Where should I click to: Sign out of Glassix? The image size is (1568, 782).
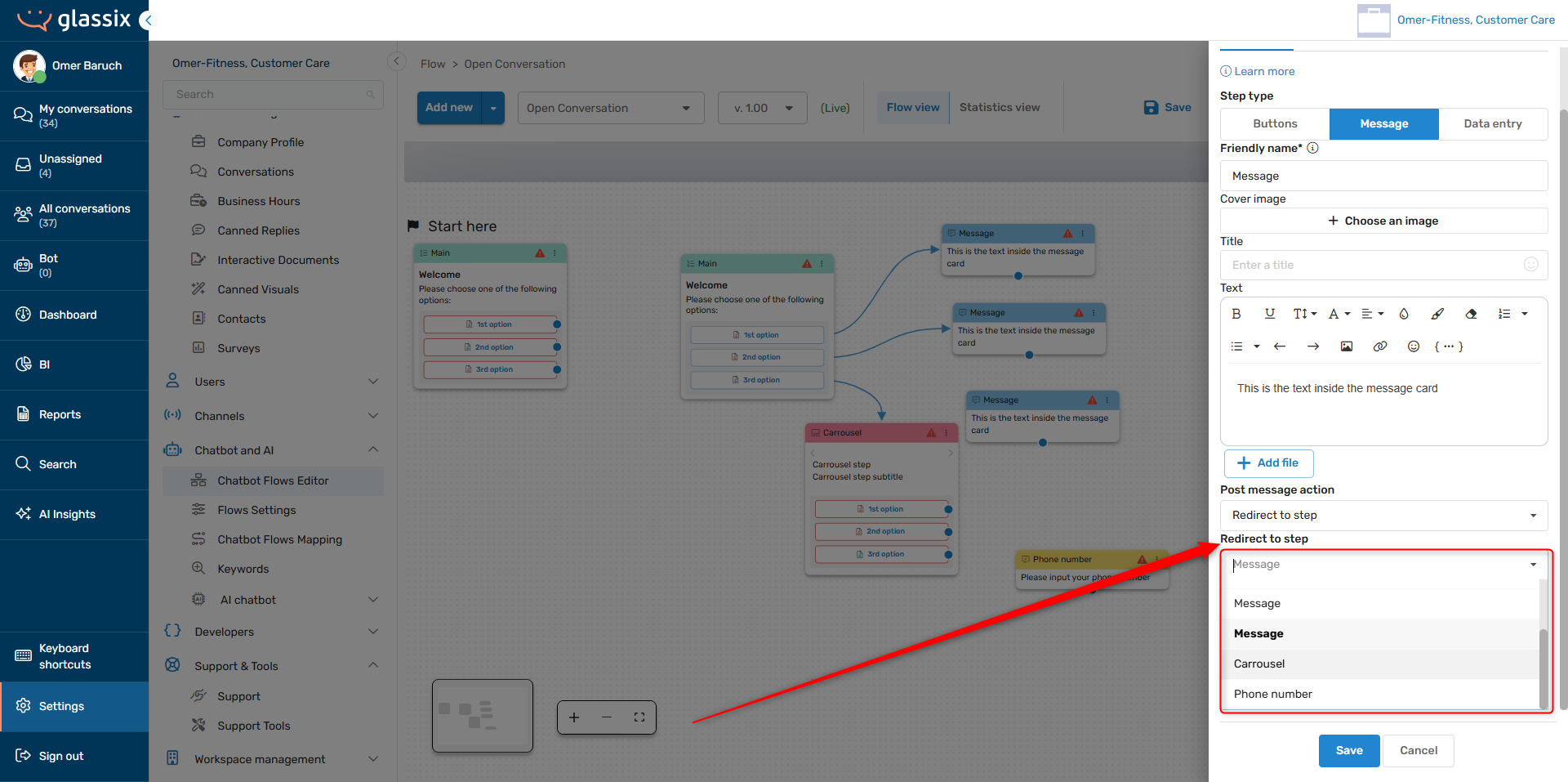click(x=74, y=756)
